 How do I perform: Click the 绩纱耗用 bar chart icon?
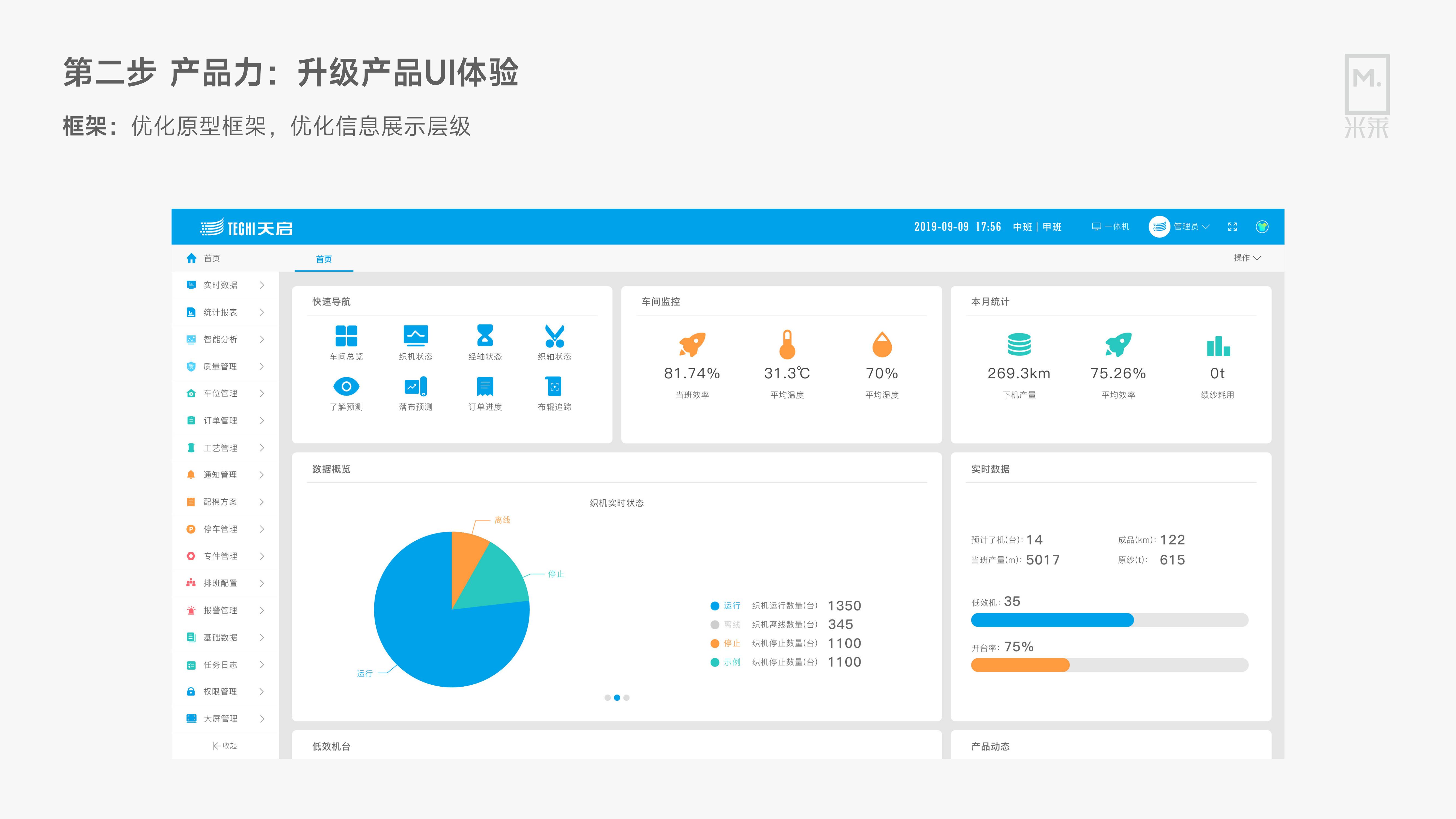point(1218,346)
